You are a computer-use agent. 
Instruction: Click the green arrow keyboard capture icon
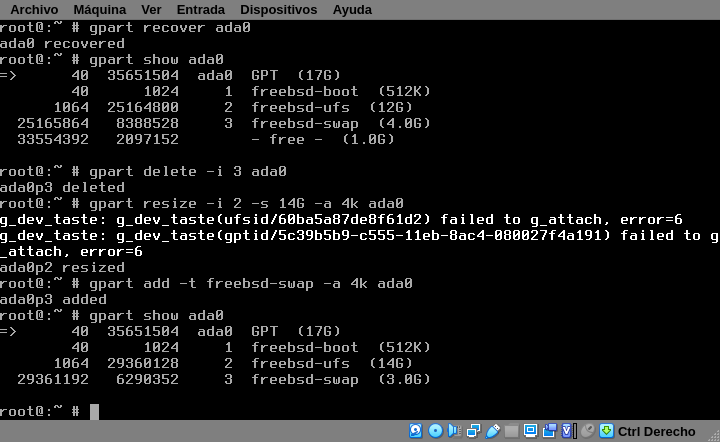tap(606, 431)
